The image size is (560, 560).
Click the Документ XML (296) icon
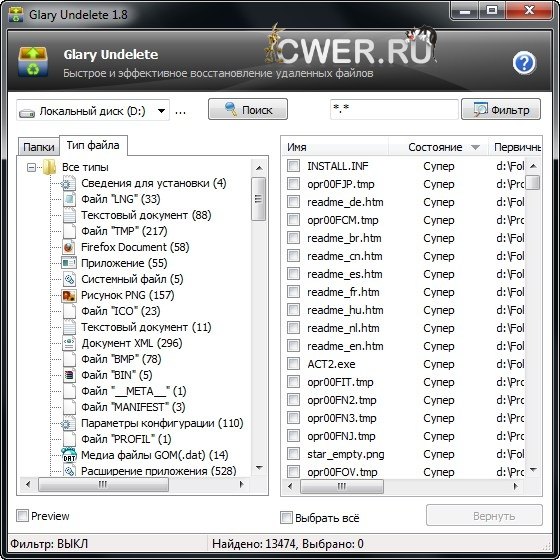[69, 343]
